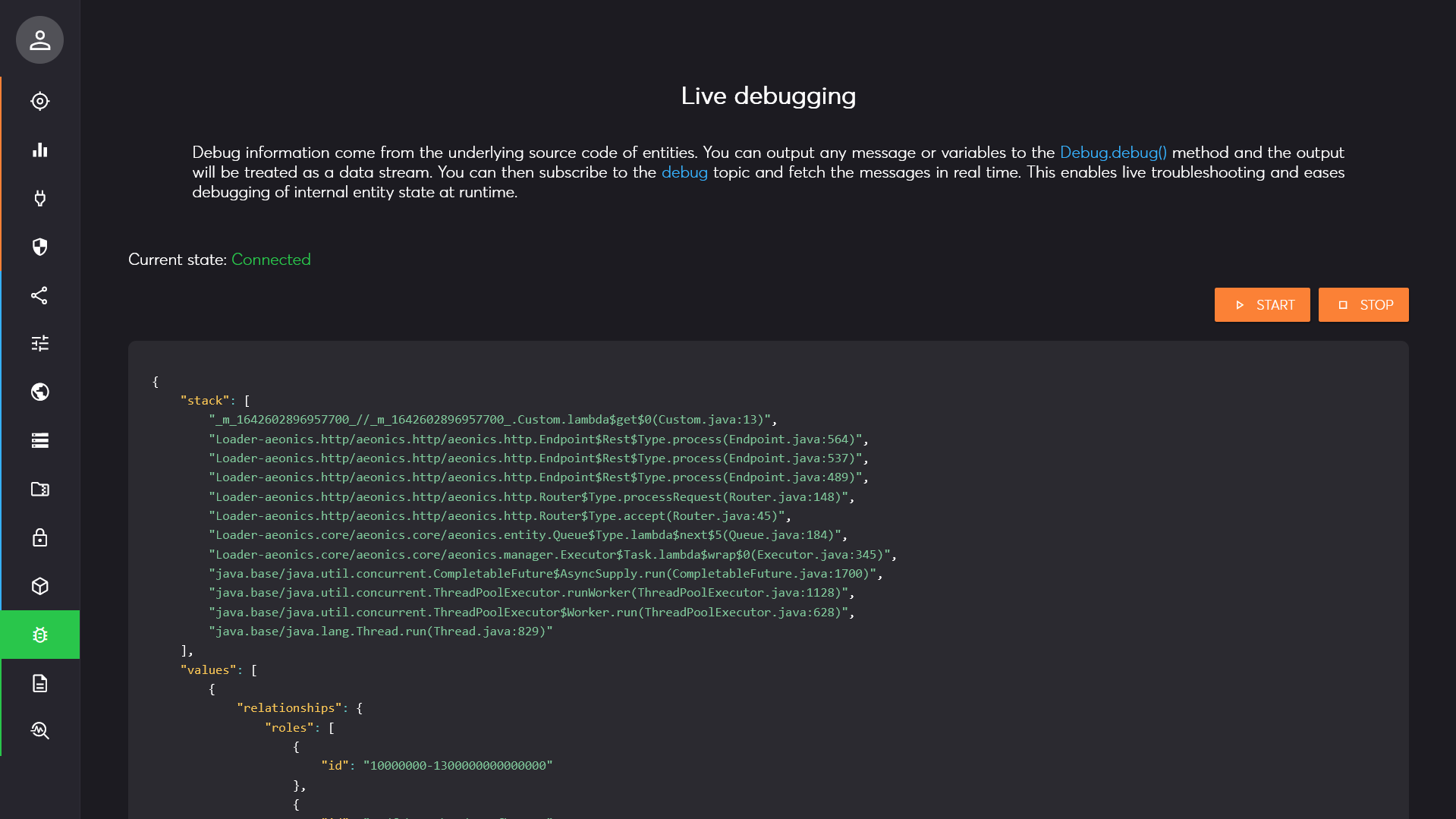The height and width of the screenshot is (819, 1456).
Task: Open the debug topic link
Action: (684, 172)
